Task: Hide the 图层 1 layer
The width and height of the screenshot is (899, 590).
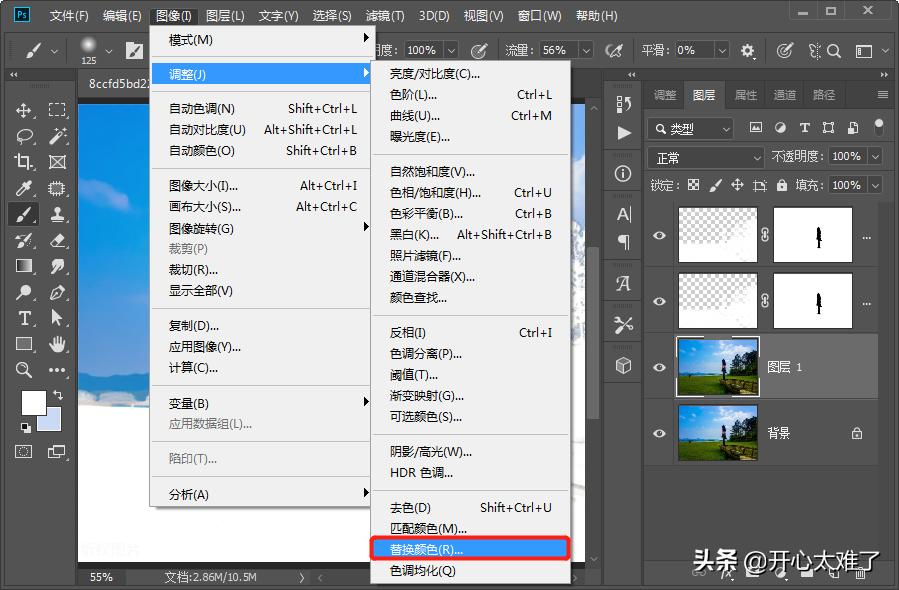Action: [x=659, y=366]
